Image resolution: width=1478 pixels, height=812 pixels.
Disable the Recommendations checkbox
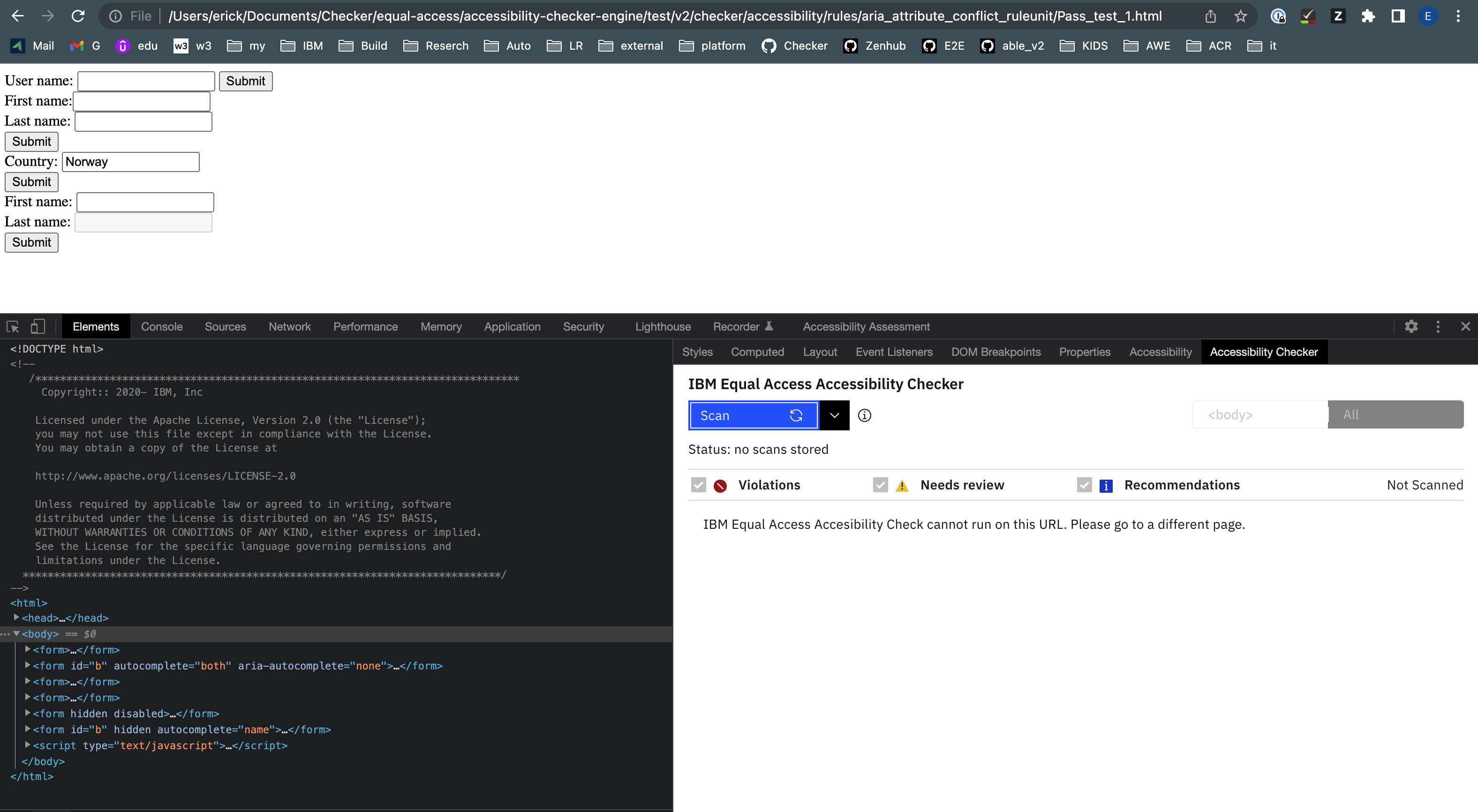(x=1084, y=485)
